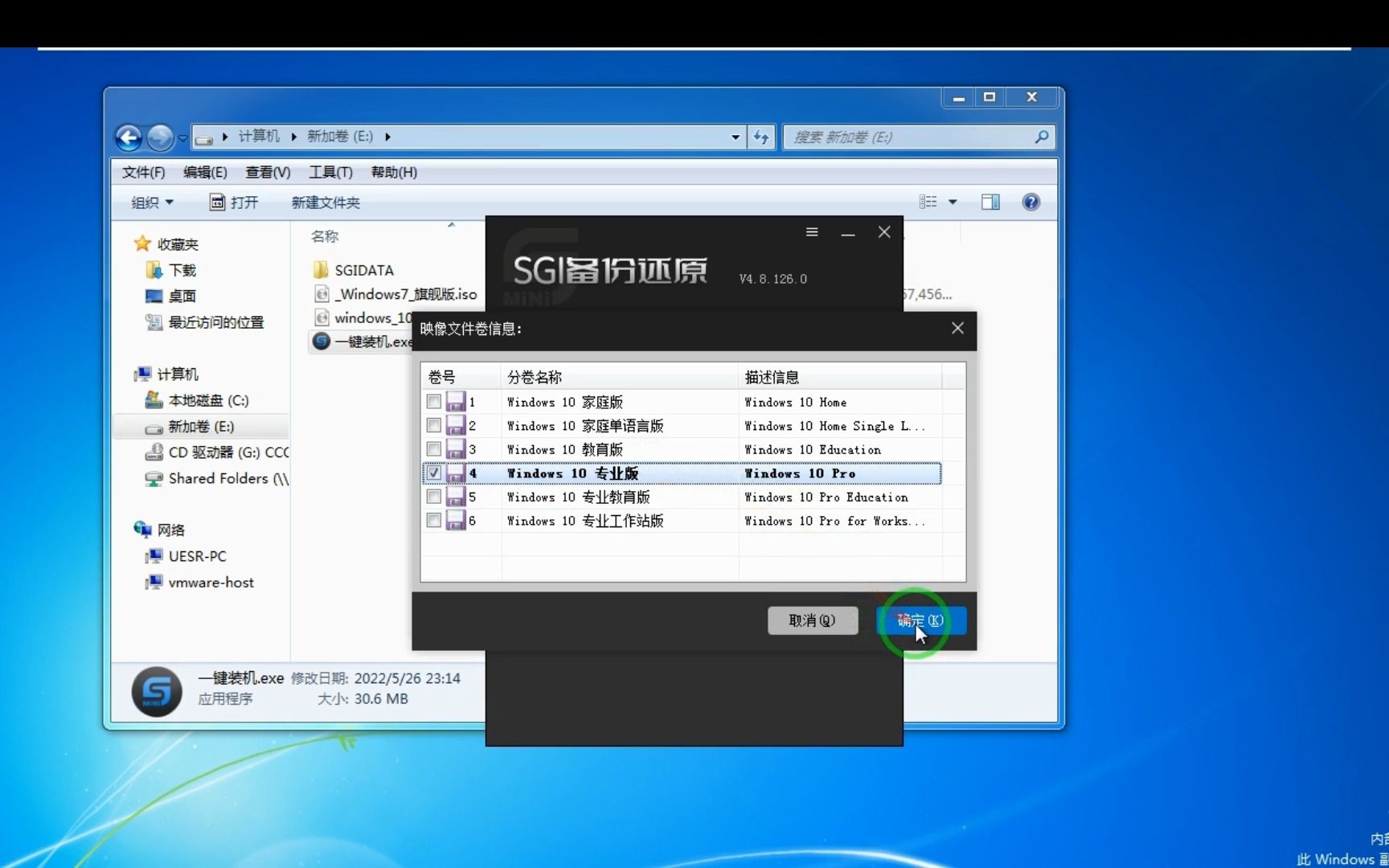The height and width of the screenshot is (868, 1389).
Task: Click the Explorer back navigation arrow
Action: click(129, 137)
